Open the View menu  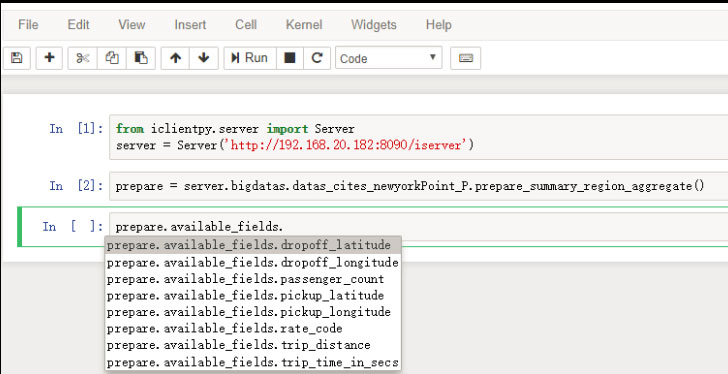point(132,25)
